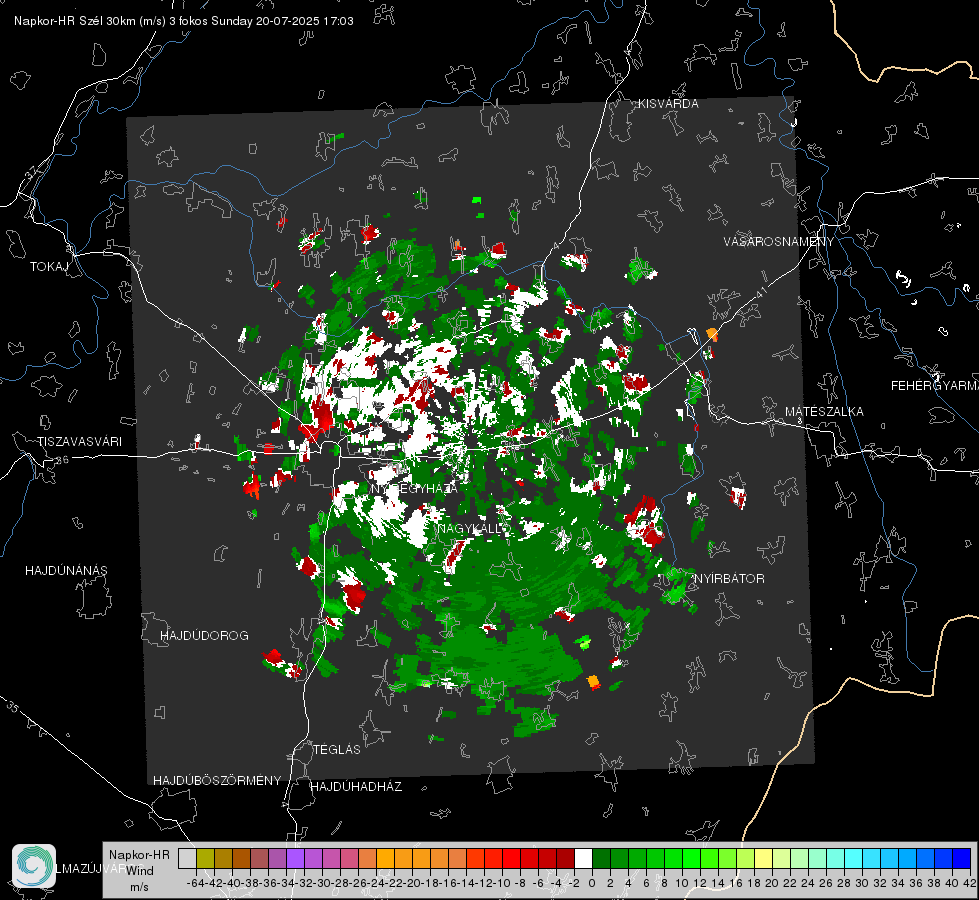Viewport: 979px width, 900px height.
Task: Pick the olive legend swatch at the -64 label
Action: tap(205, 859)
